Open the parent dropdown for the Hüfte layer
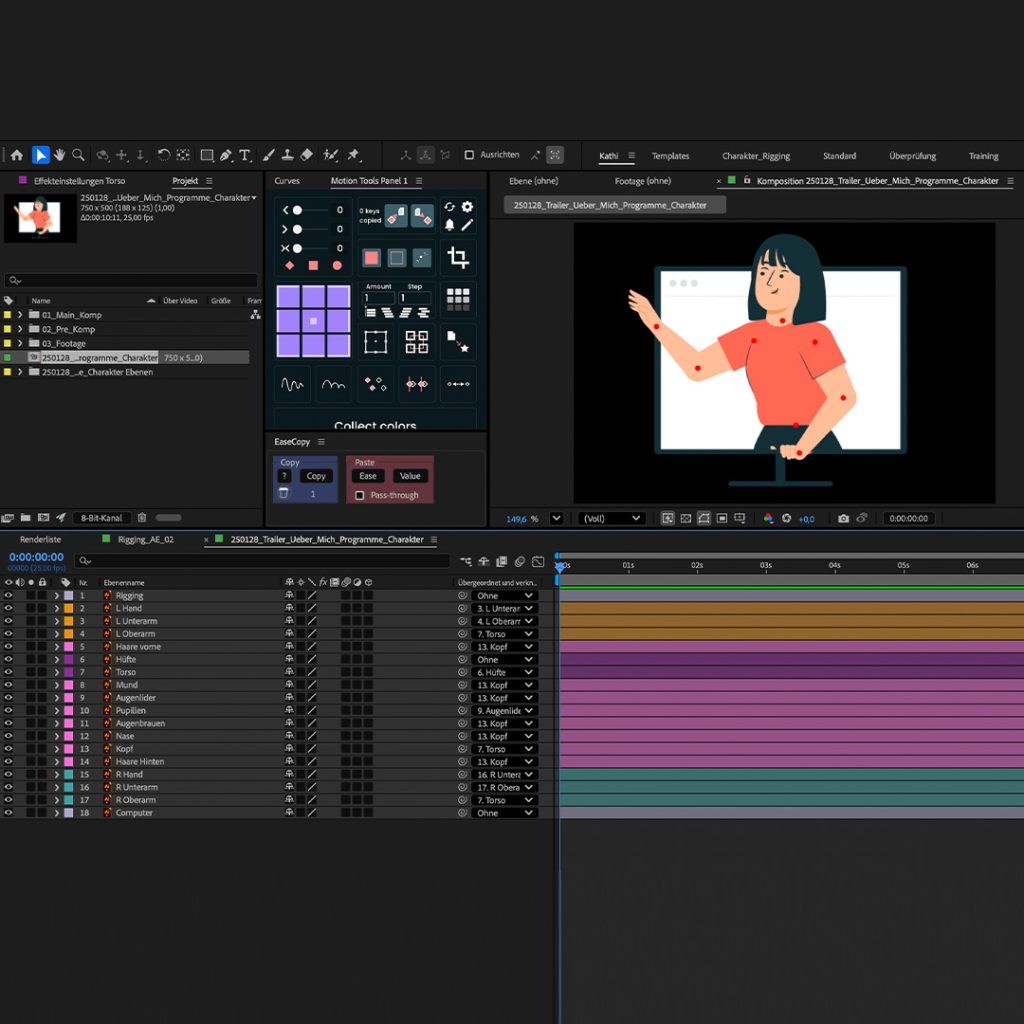Screen dimensions: 1024x1024 pyautogui.click(x=504, y=660)
